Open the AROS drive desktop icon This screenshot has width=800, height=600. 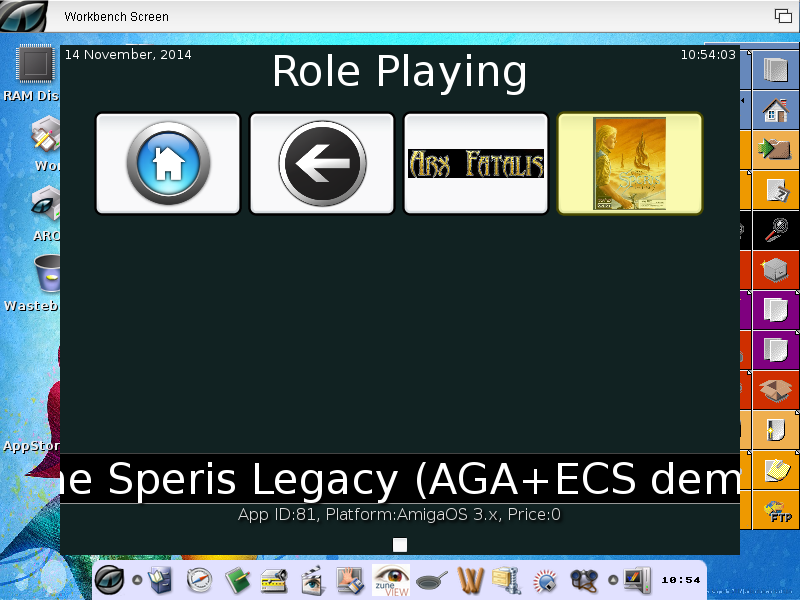(46, 204)
